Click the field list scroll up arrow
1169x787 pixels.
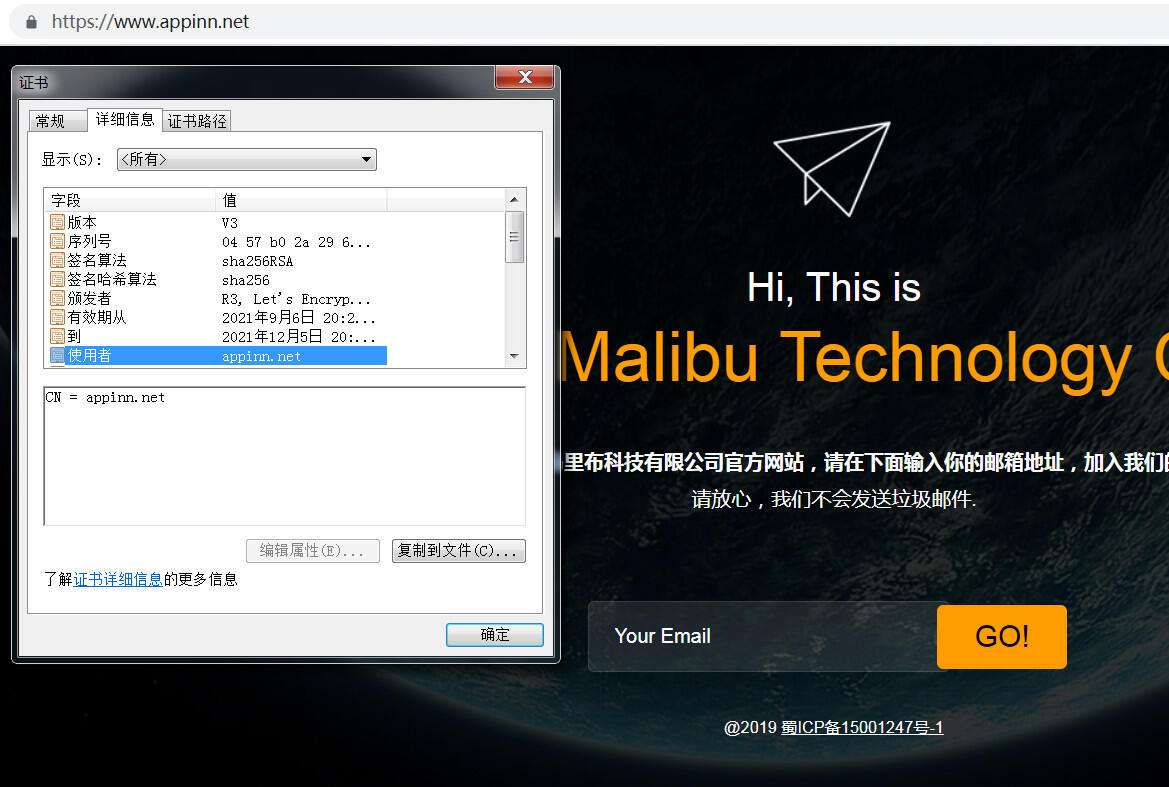[x=514, y=200]
